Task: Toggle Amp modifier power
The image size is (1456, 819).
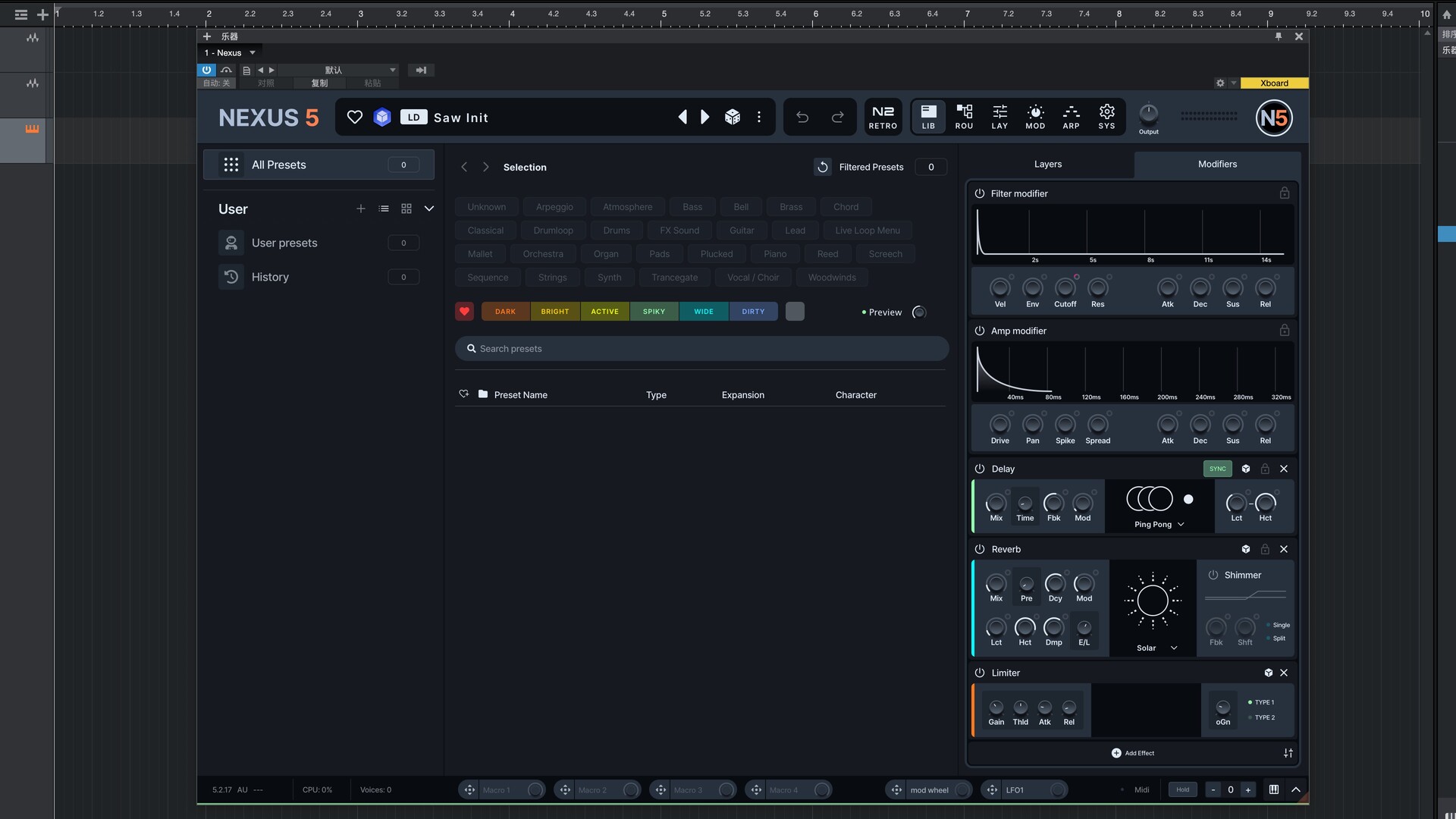Action: [x=980, y=331]
